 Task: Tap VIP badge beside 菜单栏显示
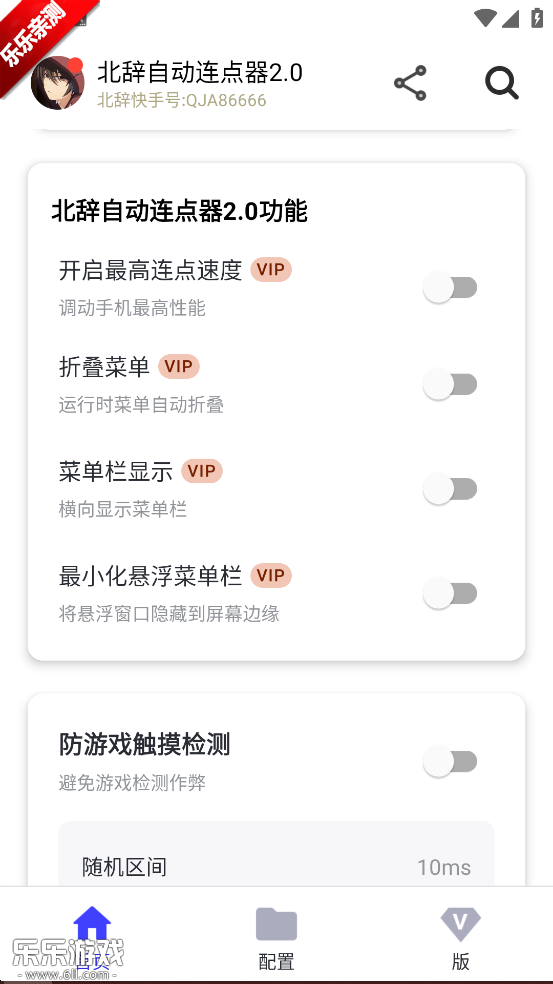(x=202, y=471)
